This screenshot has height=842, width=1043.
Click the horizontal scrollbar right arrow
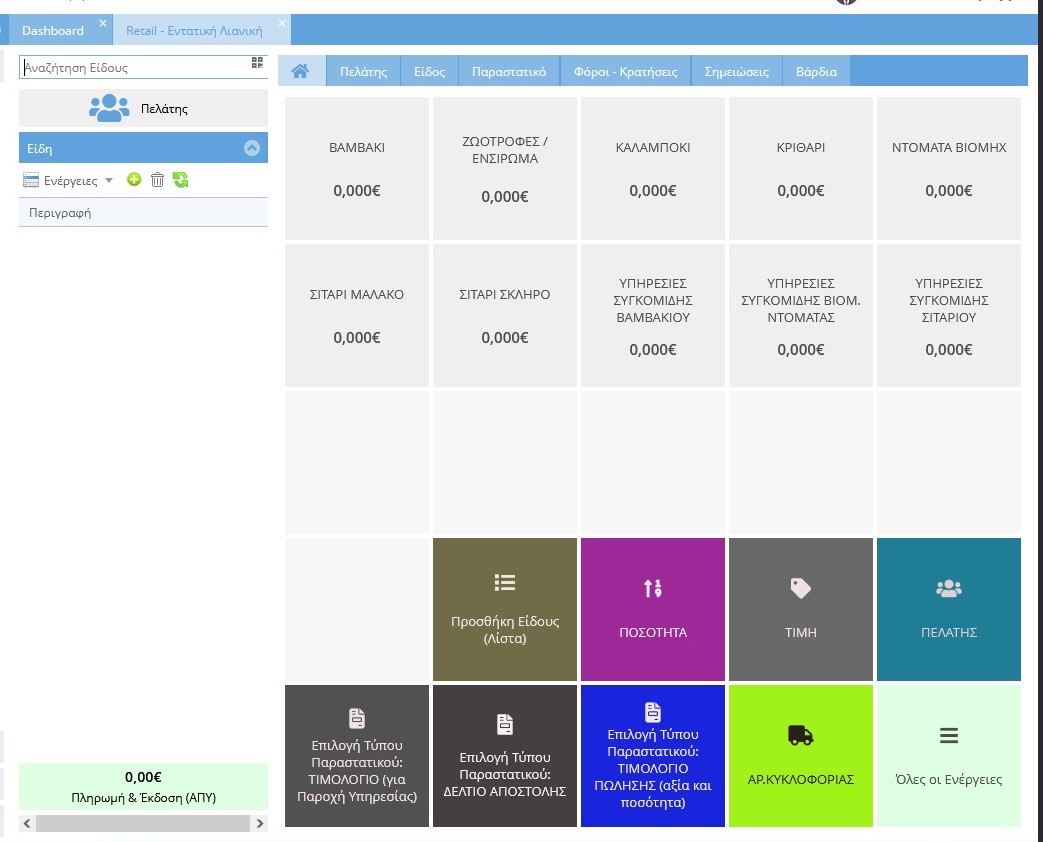260,824
